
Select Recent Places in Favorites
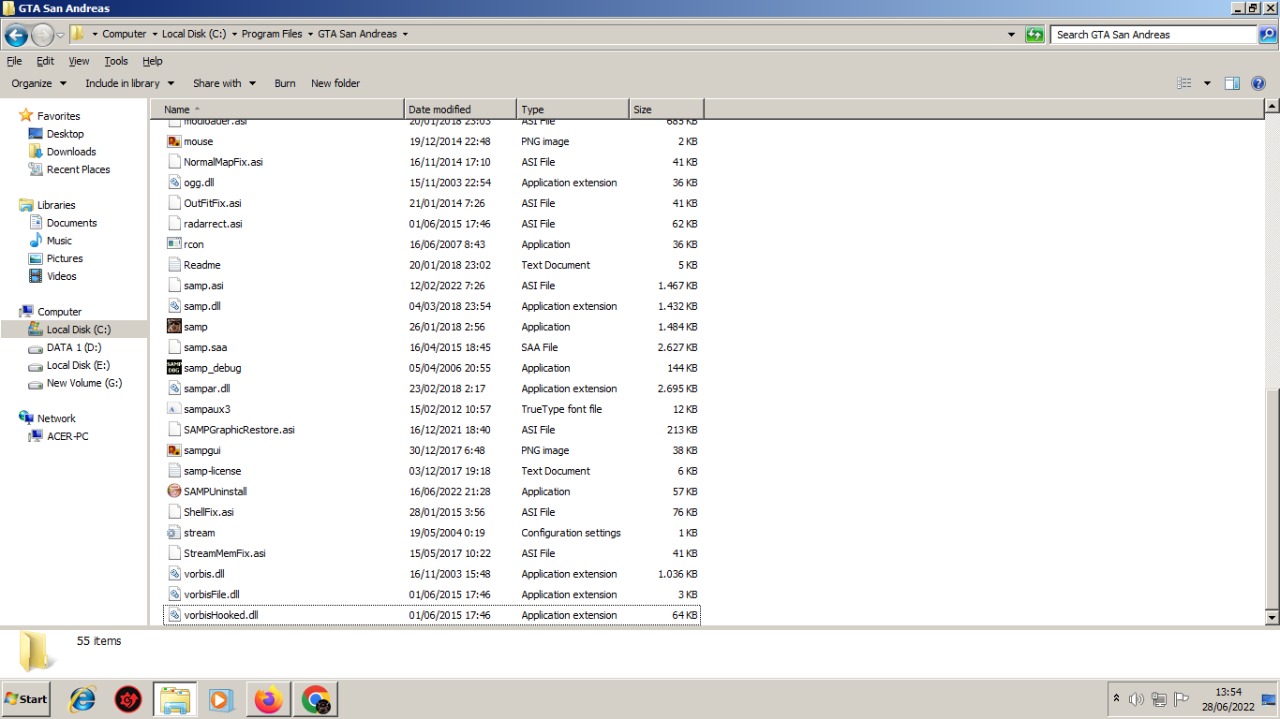point(78,170)
